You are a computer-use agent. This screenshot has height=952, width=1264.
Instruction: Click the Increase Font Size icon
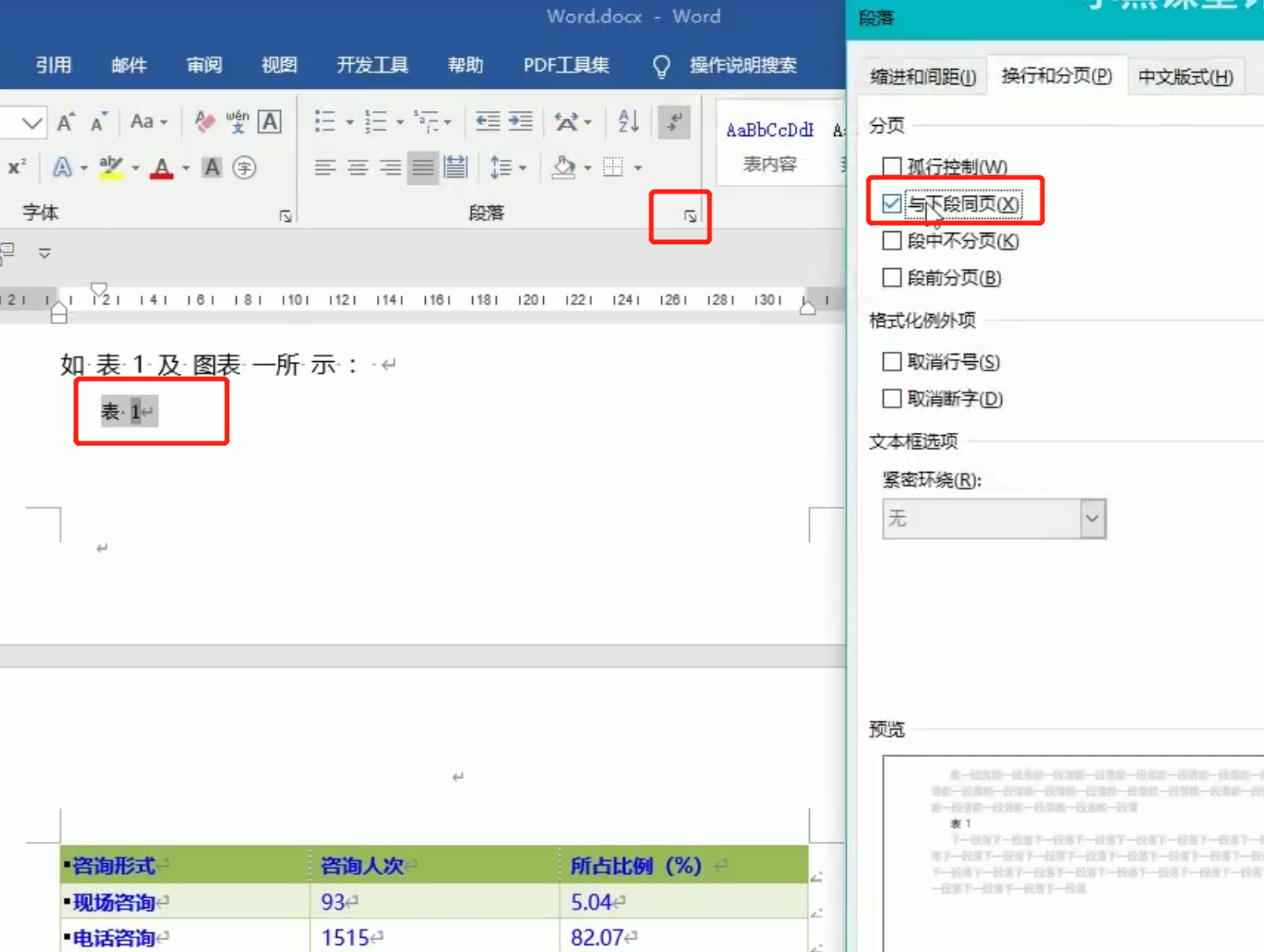tap(66, 122)
